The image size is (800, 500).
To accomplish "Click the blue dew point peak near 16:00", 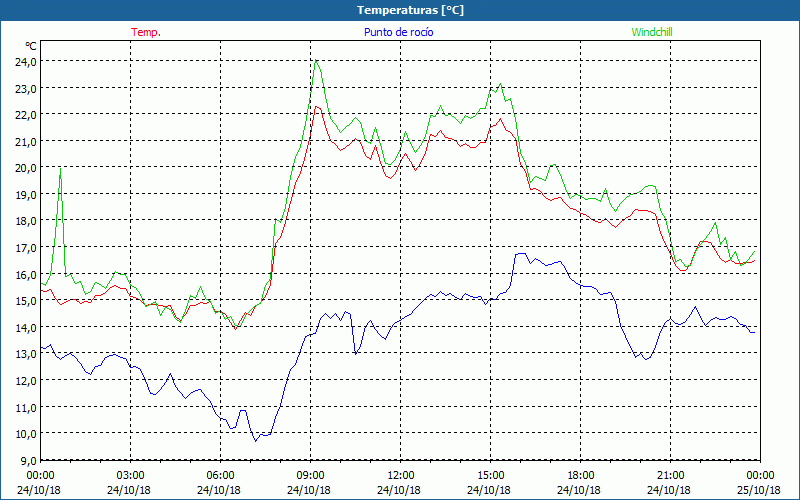I will (520, 253).
